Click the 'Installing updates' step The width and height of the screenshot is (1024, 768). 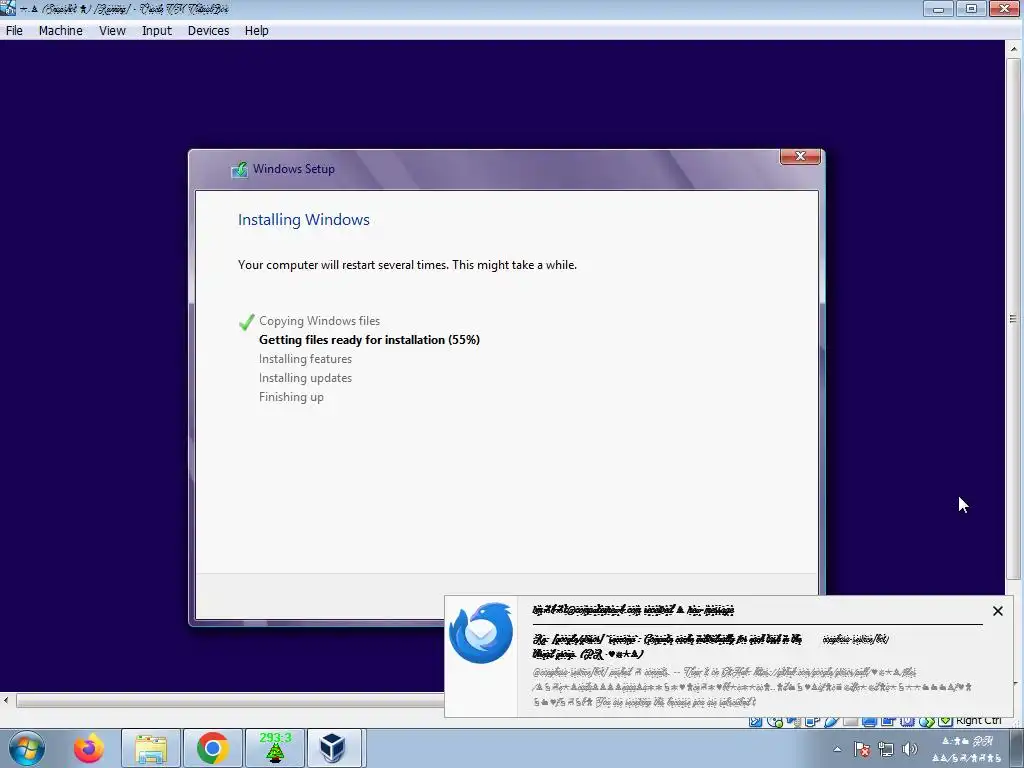pyautogui.click(x=305, y=378)
